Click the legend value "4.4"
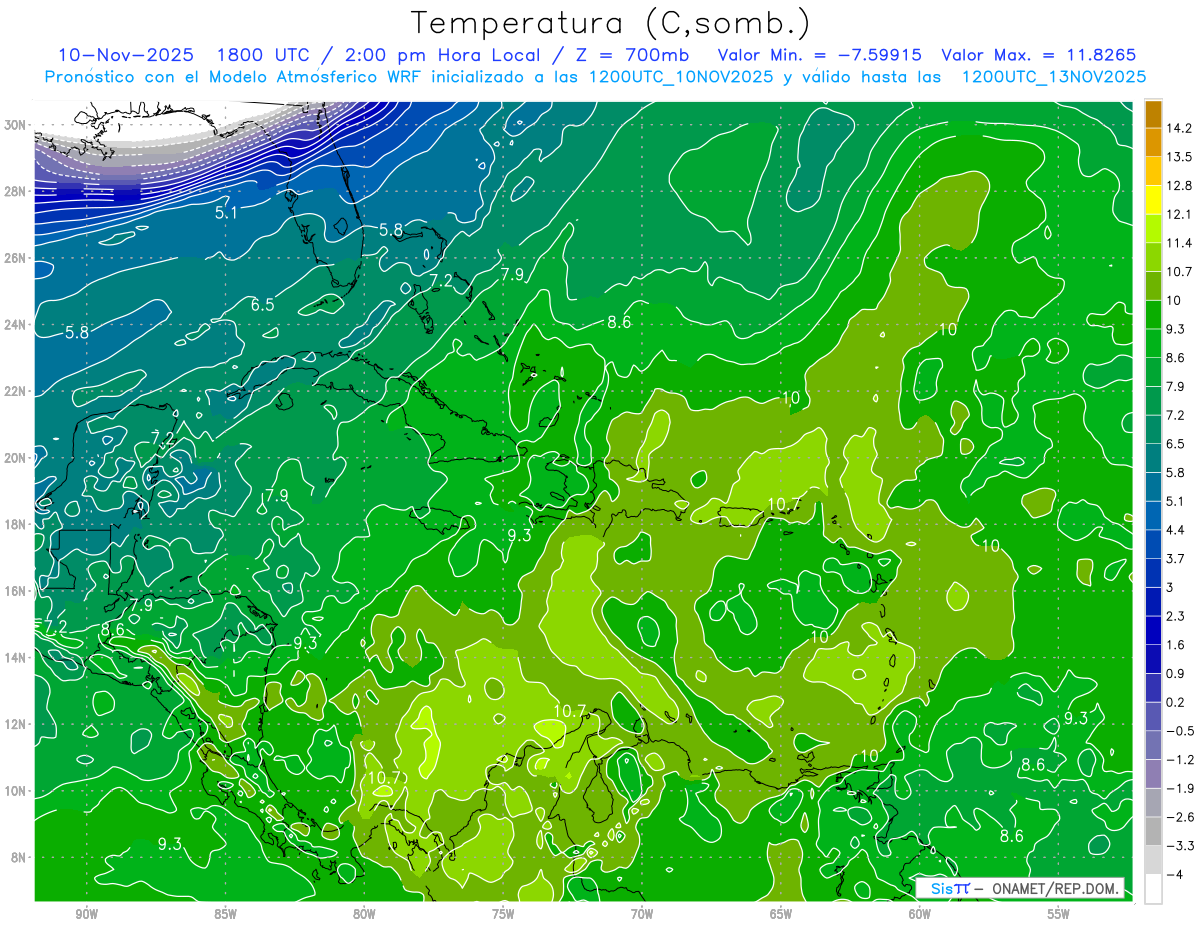 (1175, 530)
